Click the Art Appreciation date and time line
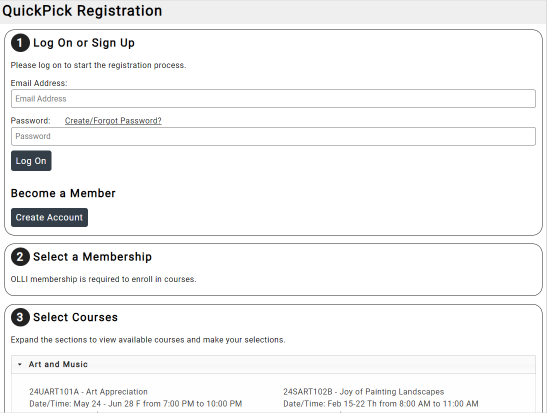 [136, 404]
